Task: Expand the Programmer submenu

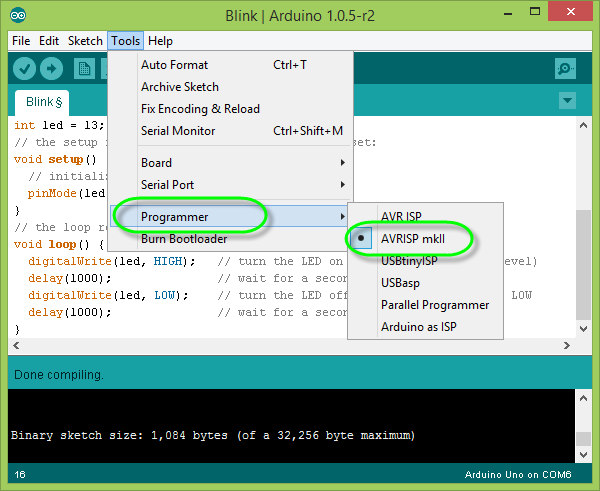Action: [230, 217]
